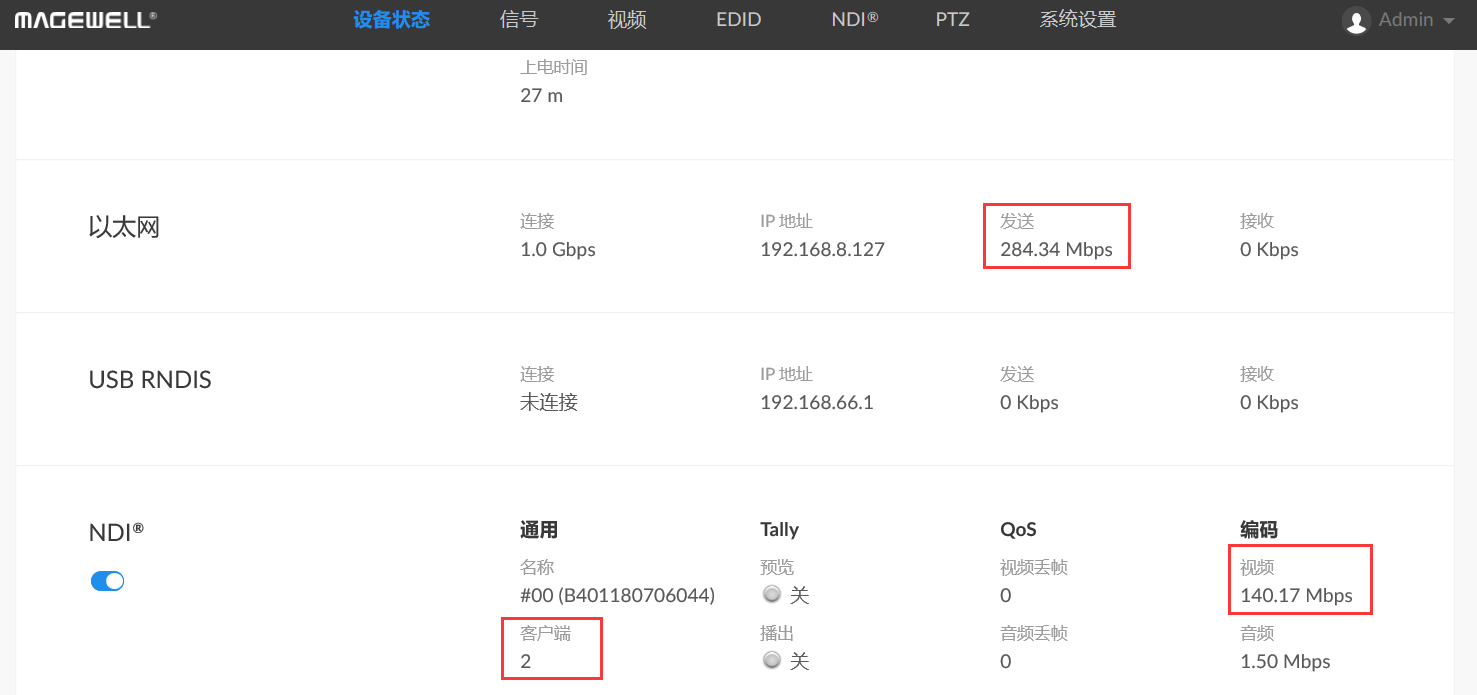Click the 上电时间 label
Screen dimensions: 1477x695
pyautogui.click(x=554, y=68)
